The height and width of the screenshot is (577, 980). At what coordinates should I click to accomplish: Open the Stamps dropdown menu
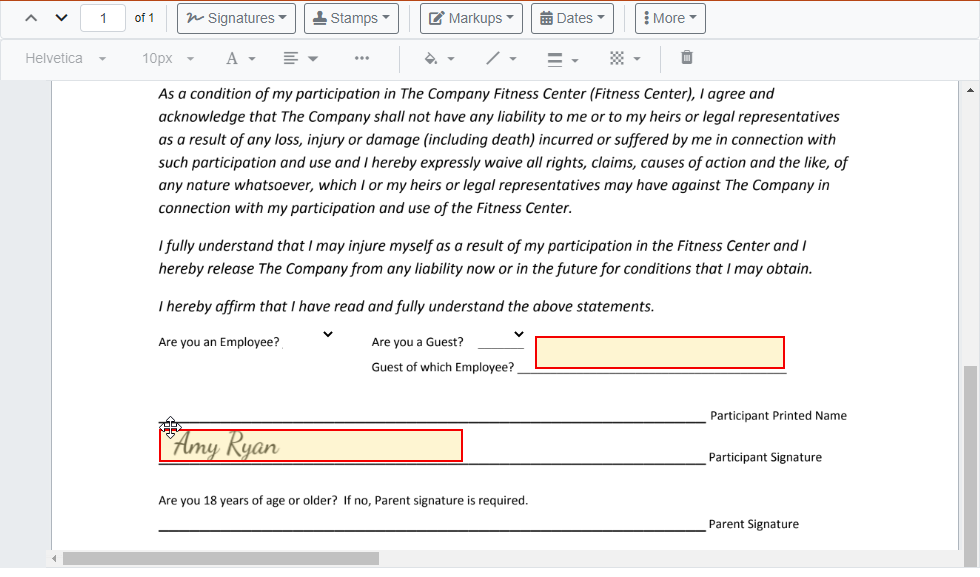(351, 18)
